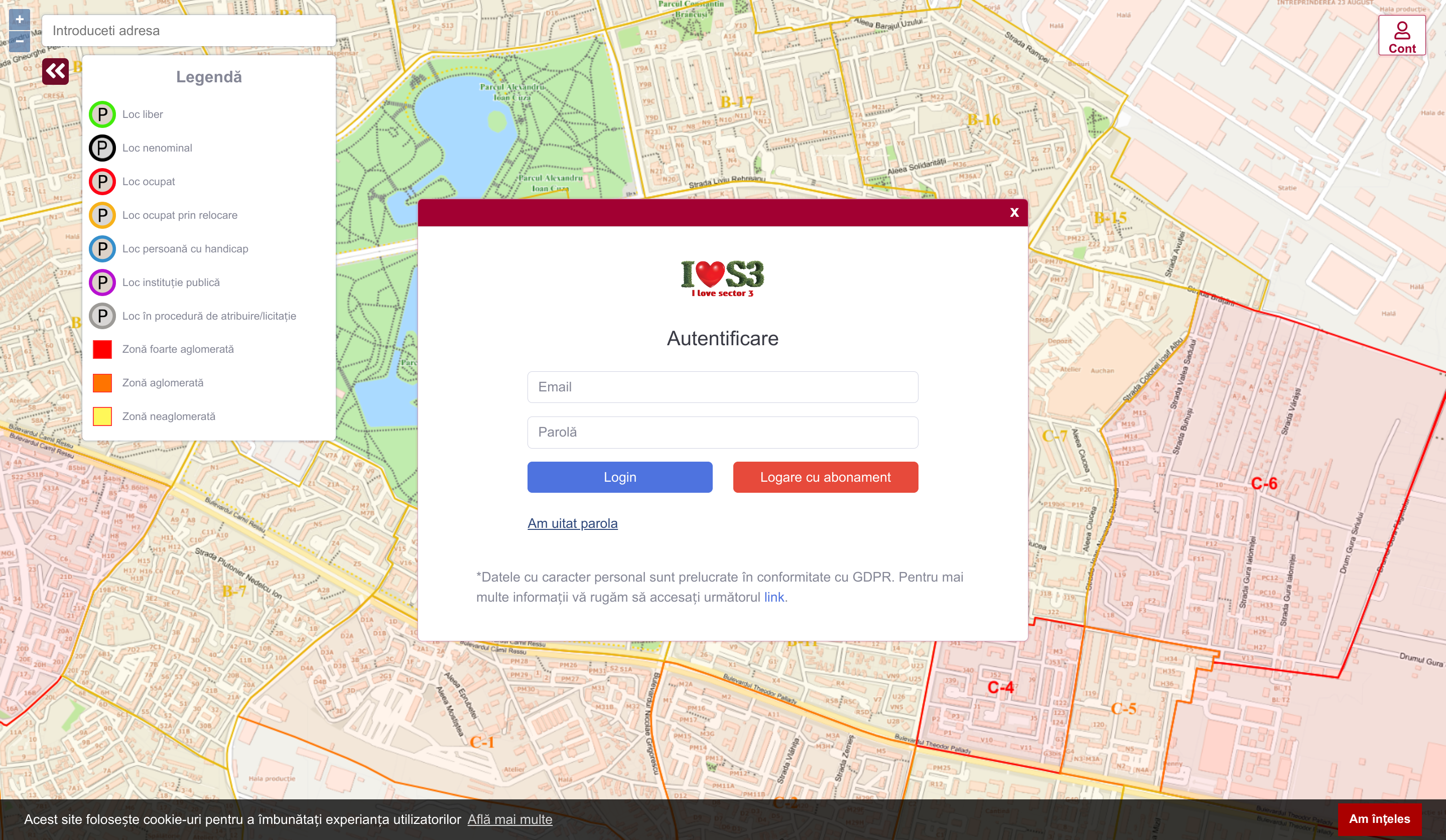This screenshot has width=1446, height=840.
Task: Click the map zoom in plus button
Action: 20,20
